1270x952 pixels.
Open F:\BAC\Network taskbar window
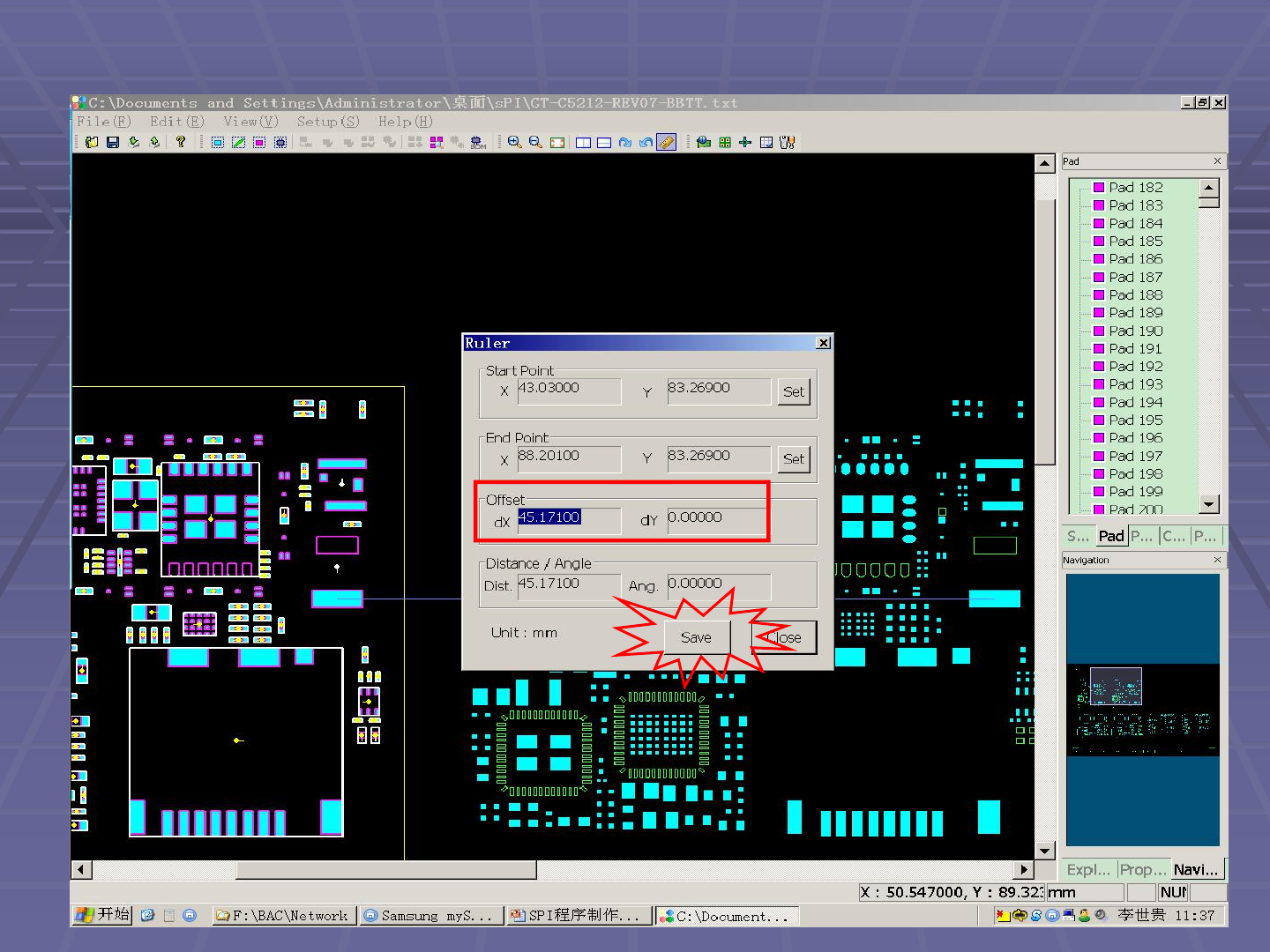(284, 916)
